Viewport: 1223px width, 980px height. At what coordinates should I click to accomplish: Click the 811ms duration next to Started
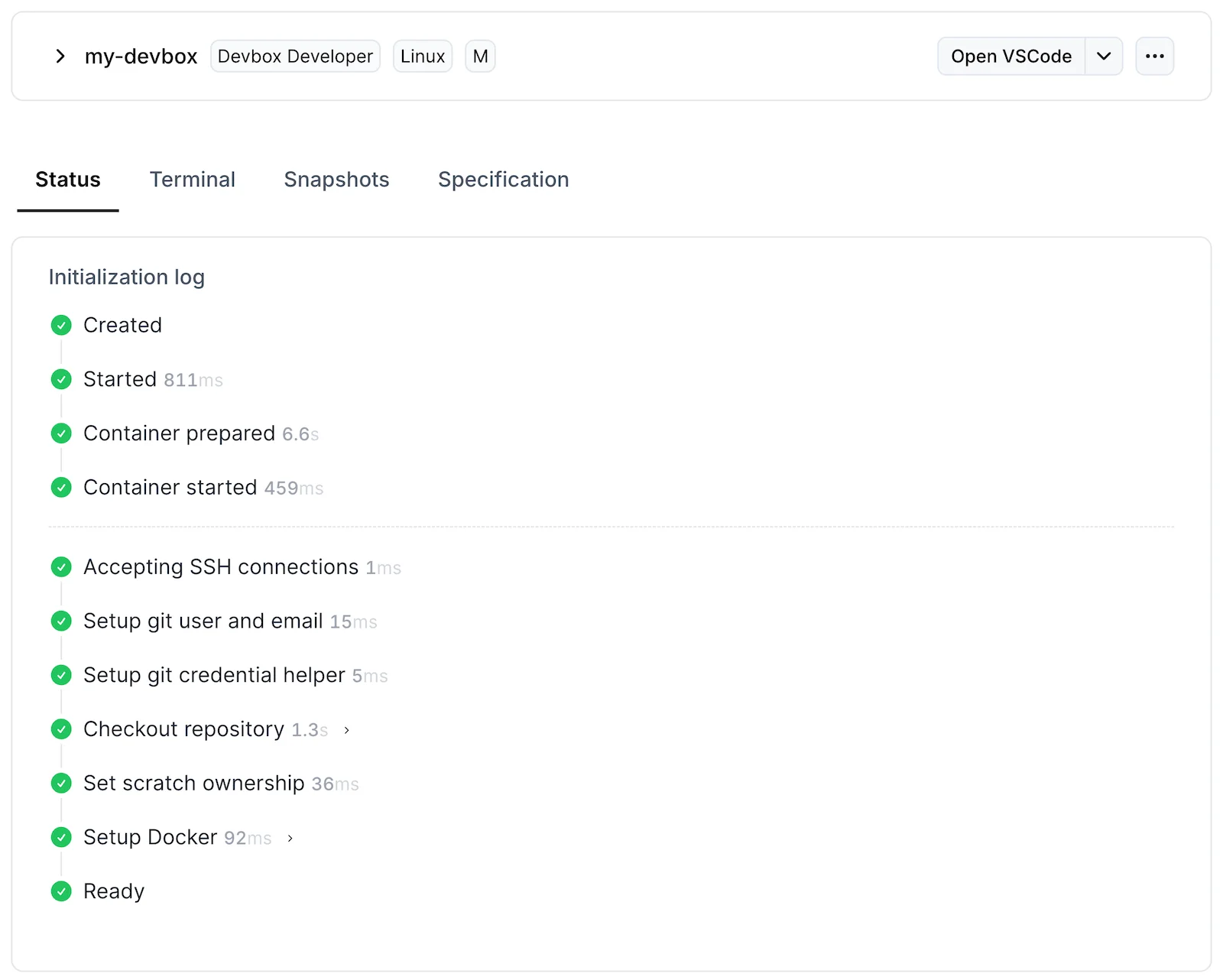tap(193, 381)
